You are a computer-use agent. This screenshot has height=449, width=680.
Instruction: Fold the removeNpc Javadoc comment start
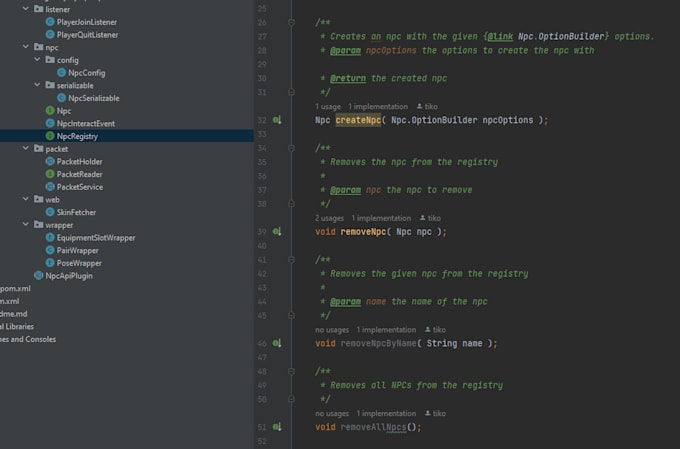click(x=291, y=148)
